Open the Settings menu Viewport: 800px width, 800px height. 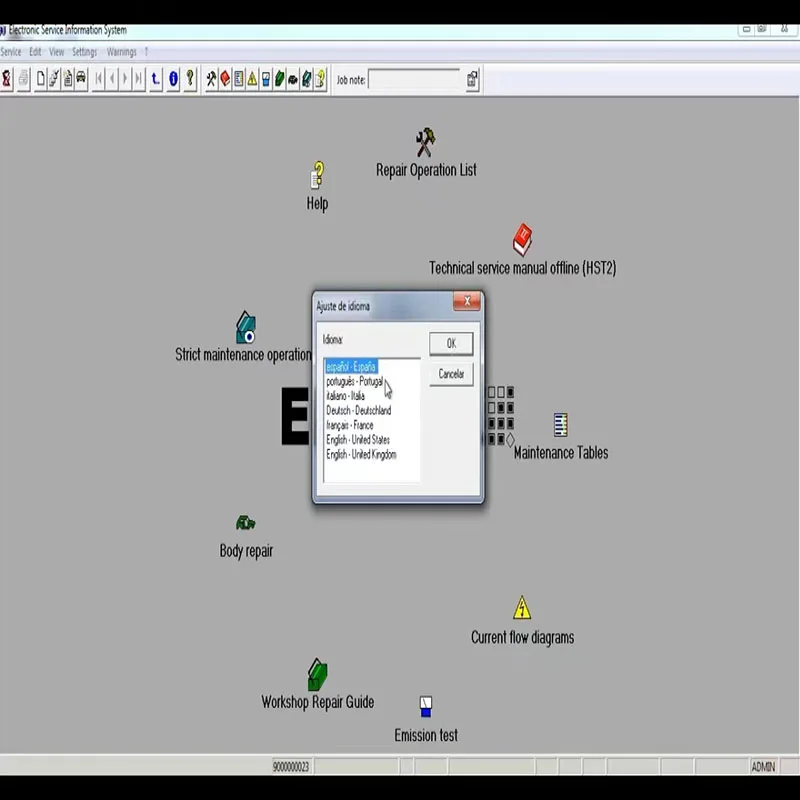85,52
